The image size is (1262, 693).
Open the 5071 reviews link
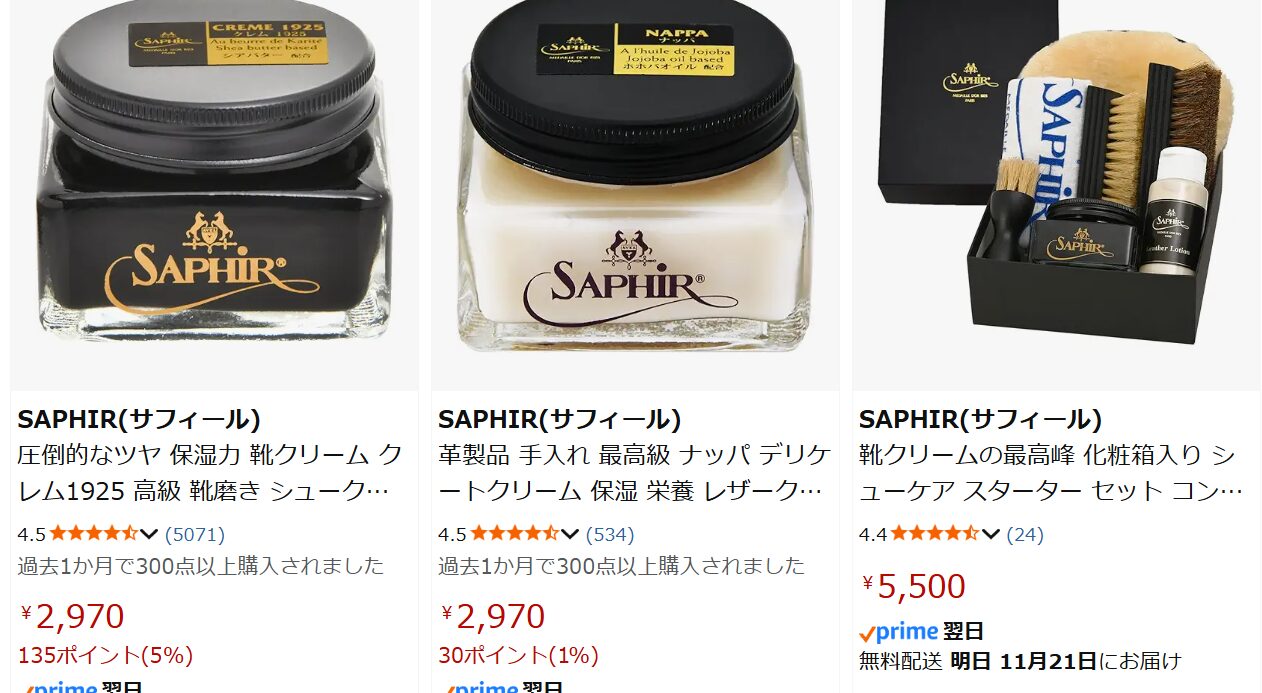pyautogui.click(x=195, y=534)
